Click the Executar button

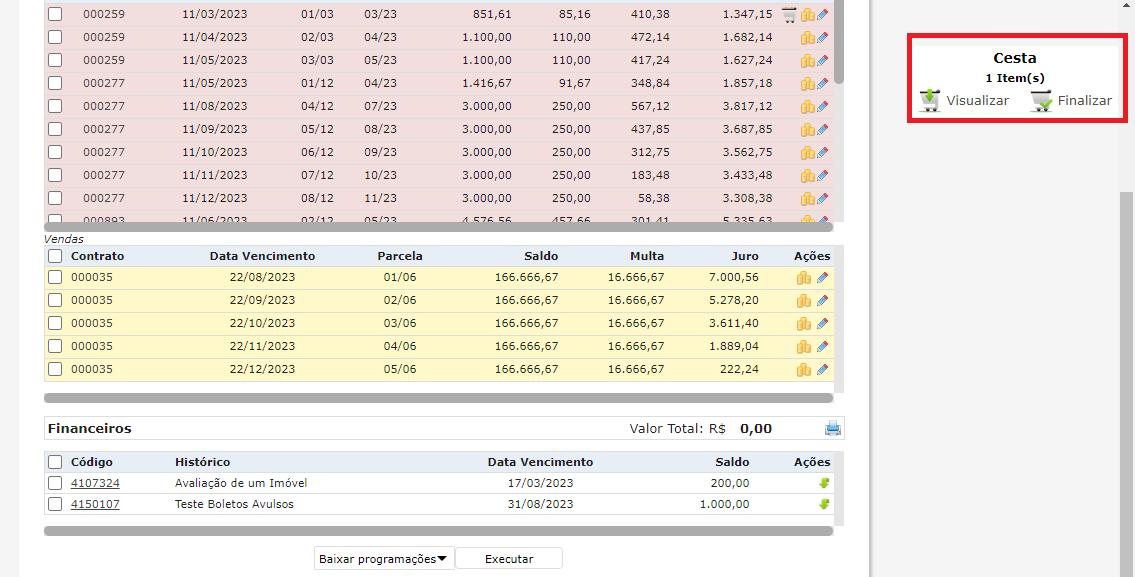coord(509,559)
